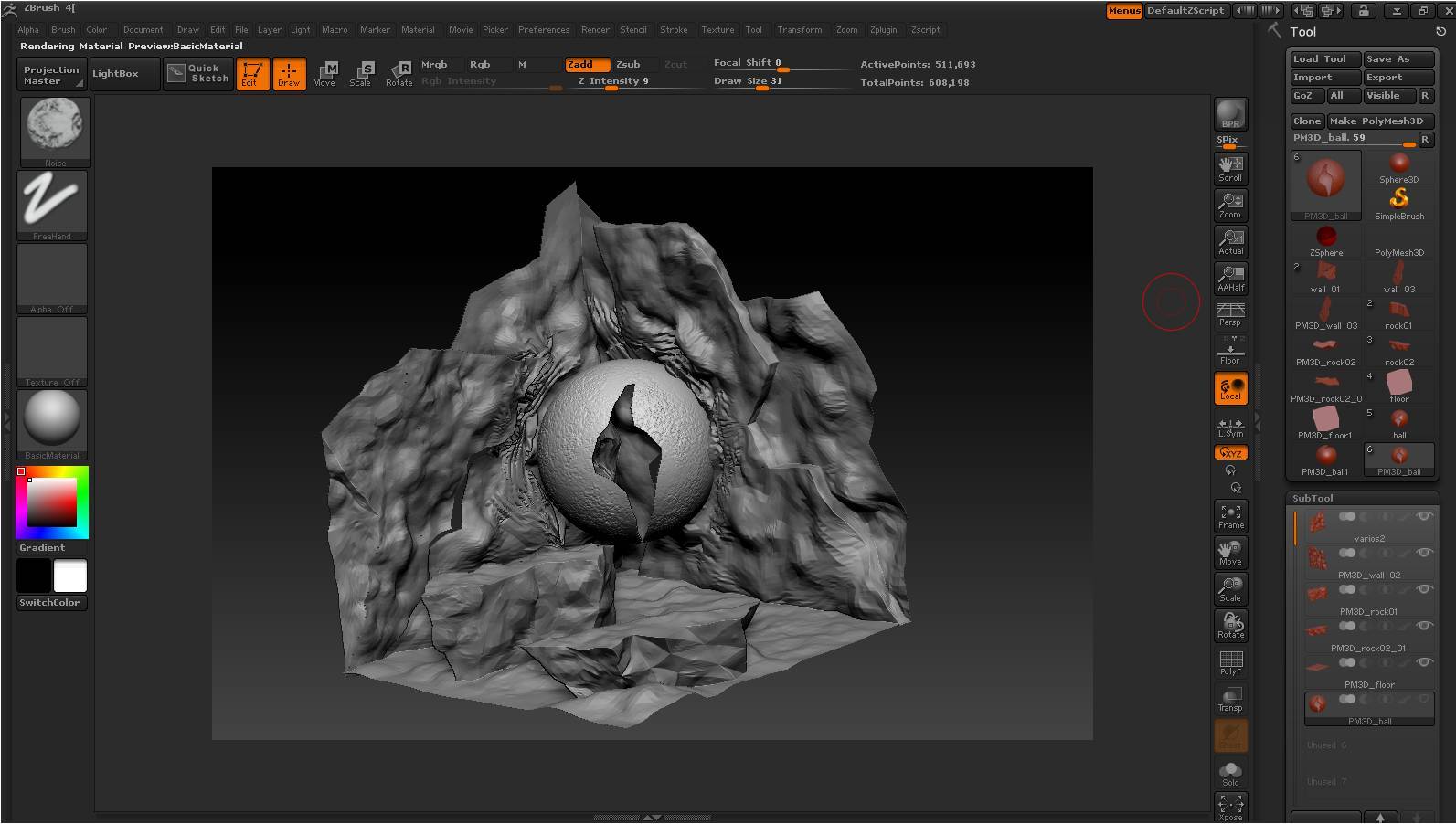
Task: Select the Sphere3D tool thumbnail
Action: (x=1398, y=168)
